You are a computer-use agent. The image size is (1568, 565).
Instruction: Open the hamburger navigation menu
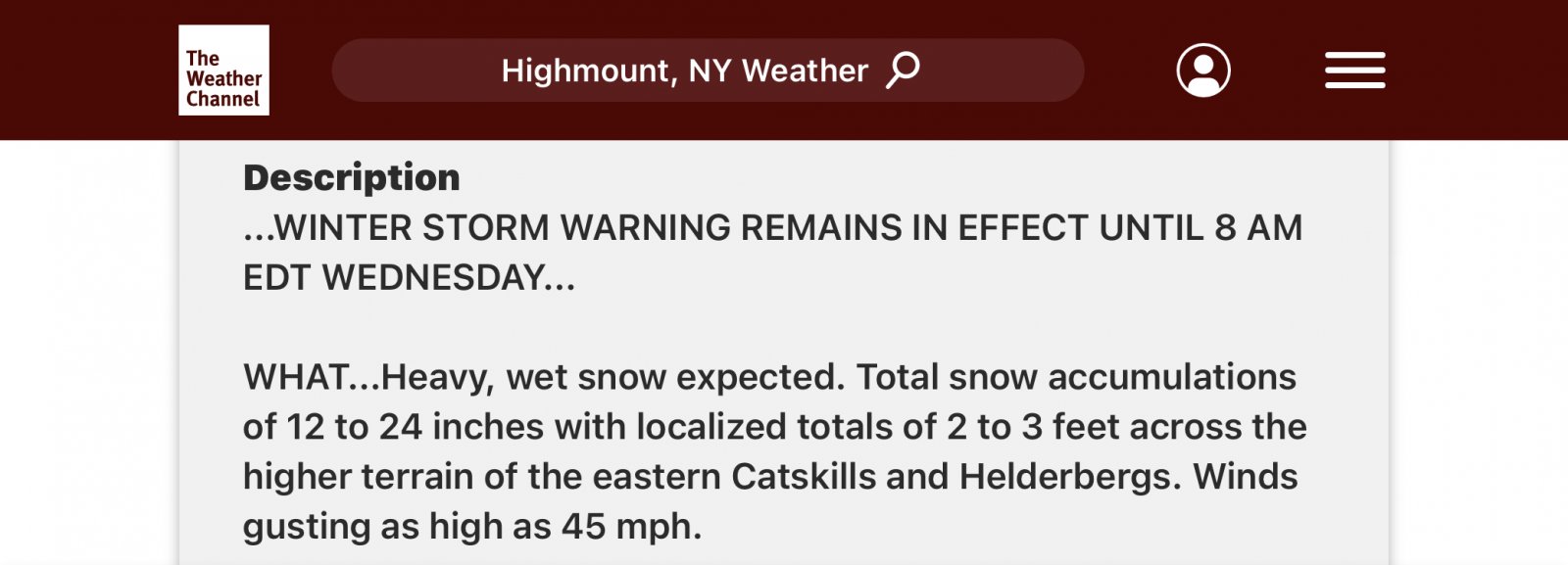[x=1354, y=71]
